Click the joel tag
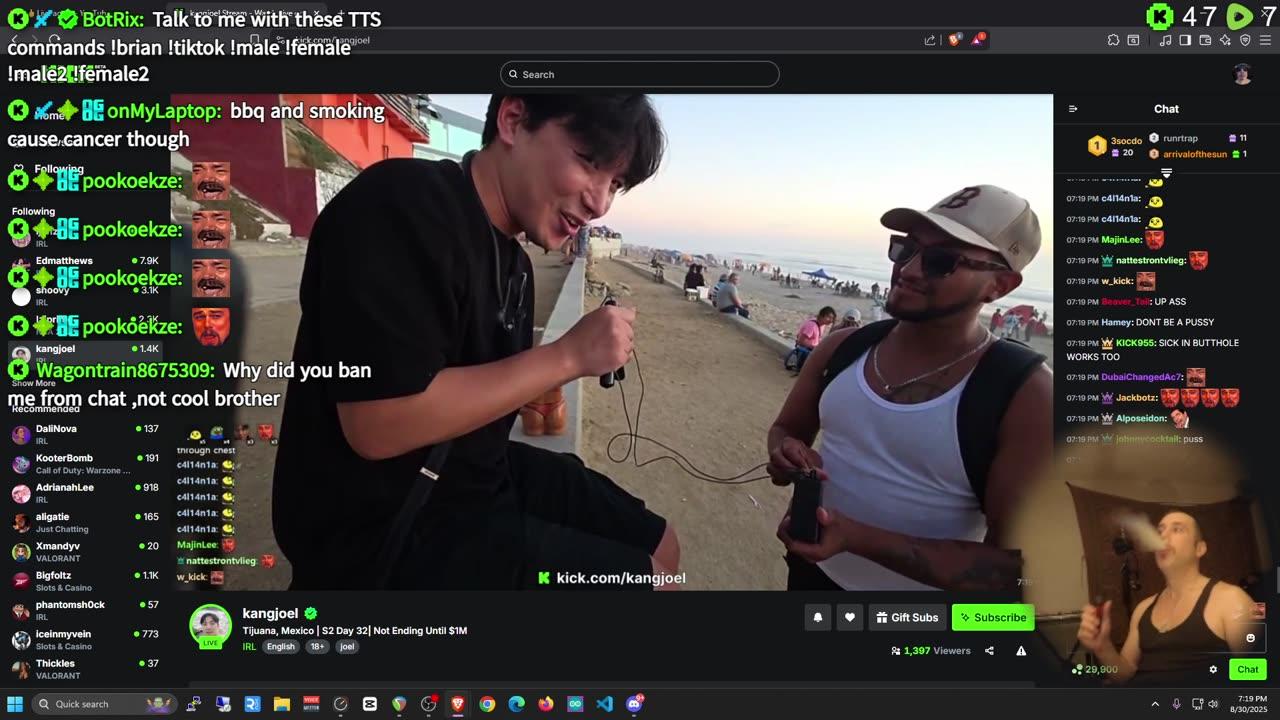Viewport: 1280px width, 720px height. (347, 646)
